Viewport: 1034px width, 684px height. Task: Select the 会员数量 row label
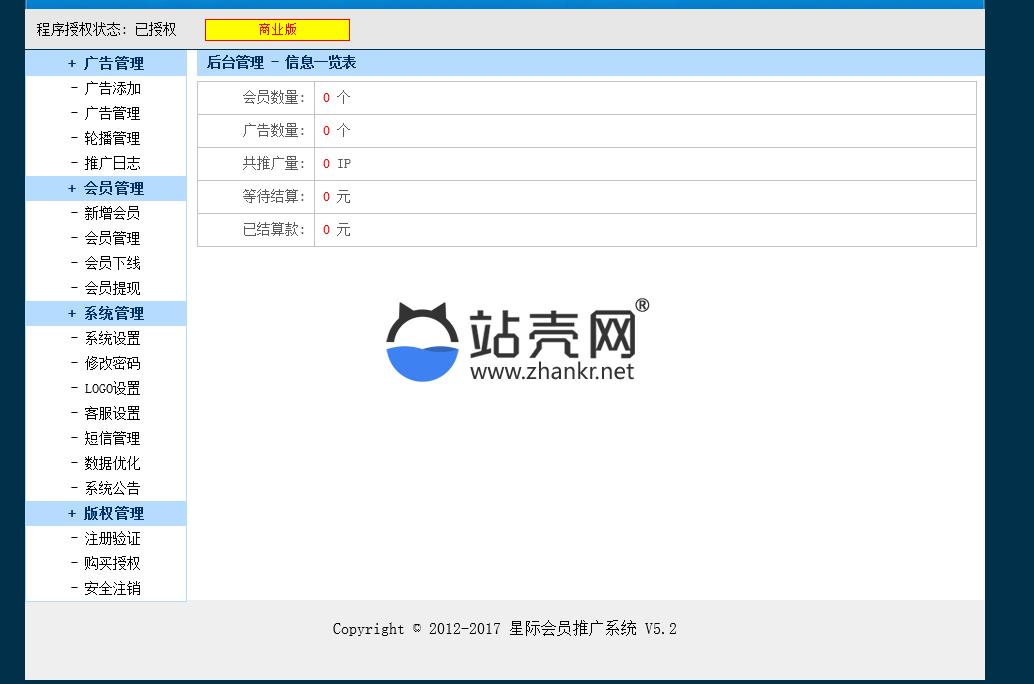(x=274, y=98)
